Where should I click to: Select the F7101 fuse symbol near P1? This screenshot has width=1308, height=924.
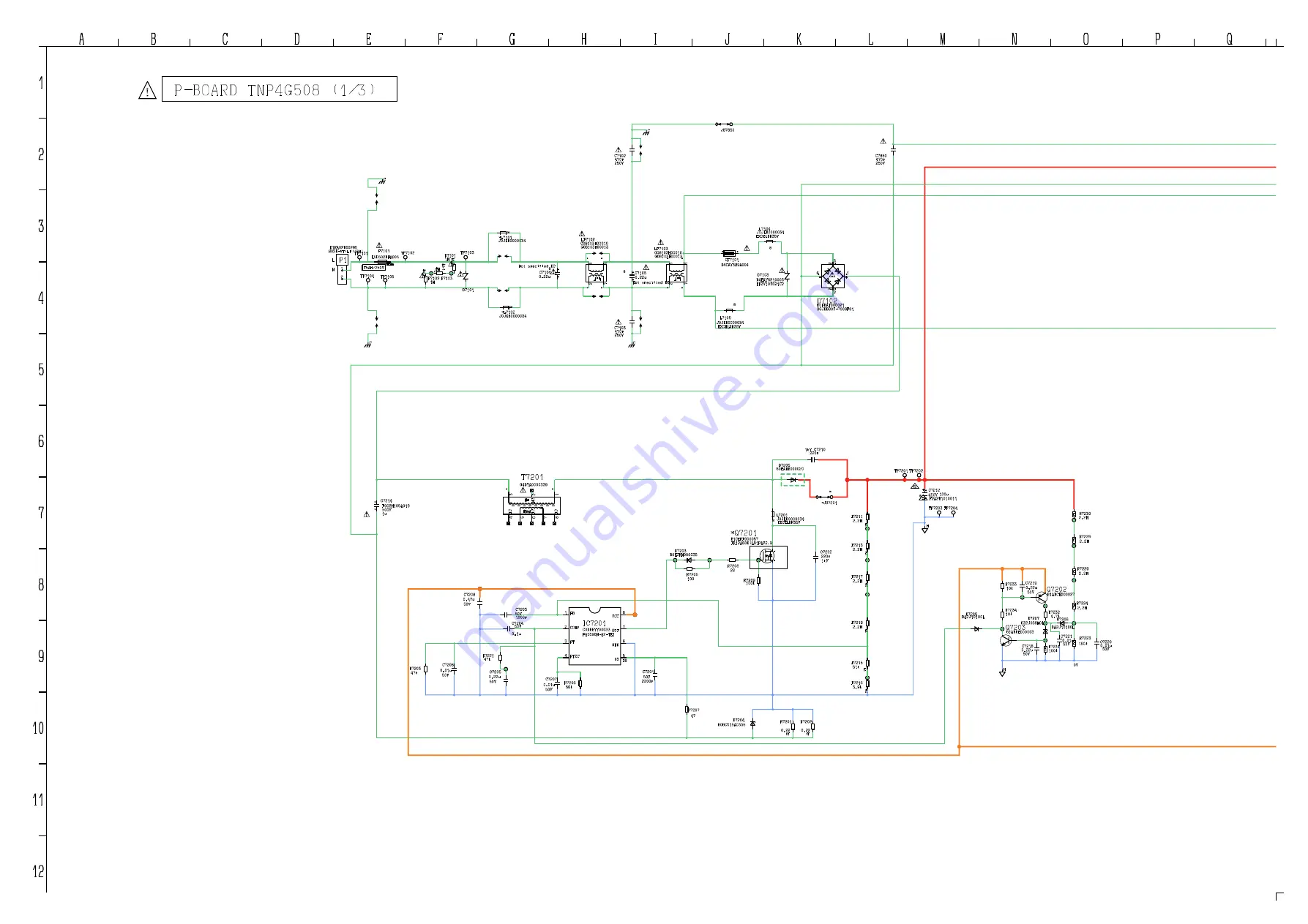point(383,262)
